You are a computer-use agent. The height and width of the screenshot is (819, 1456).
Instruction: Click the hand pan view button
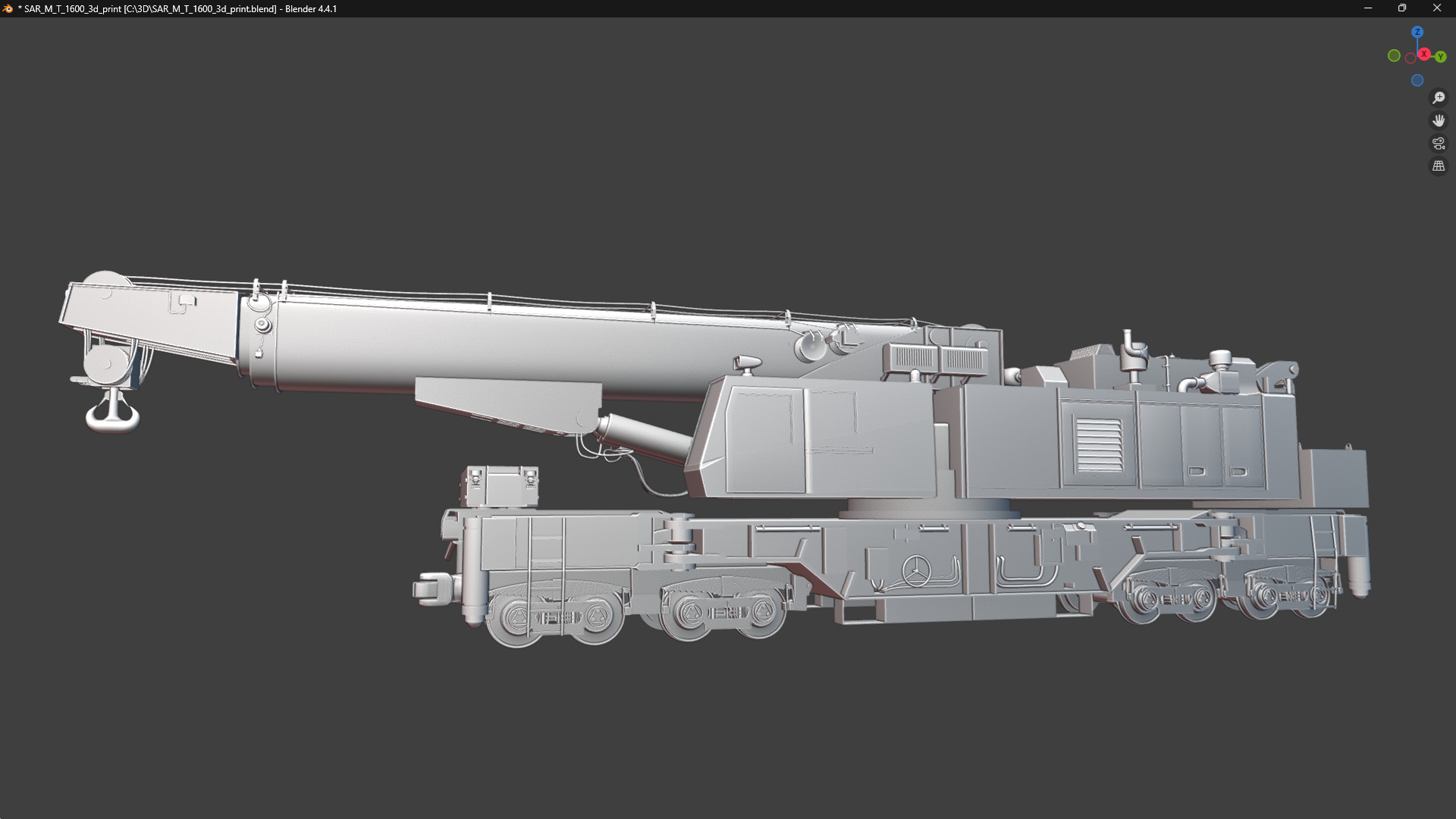point(1438,121)
